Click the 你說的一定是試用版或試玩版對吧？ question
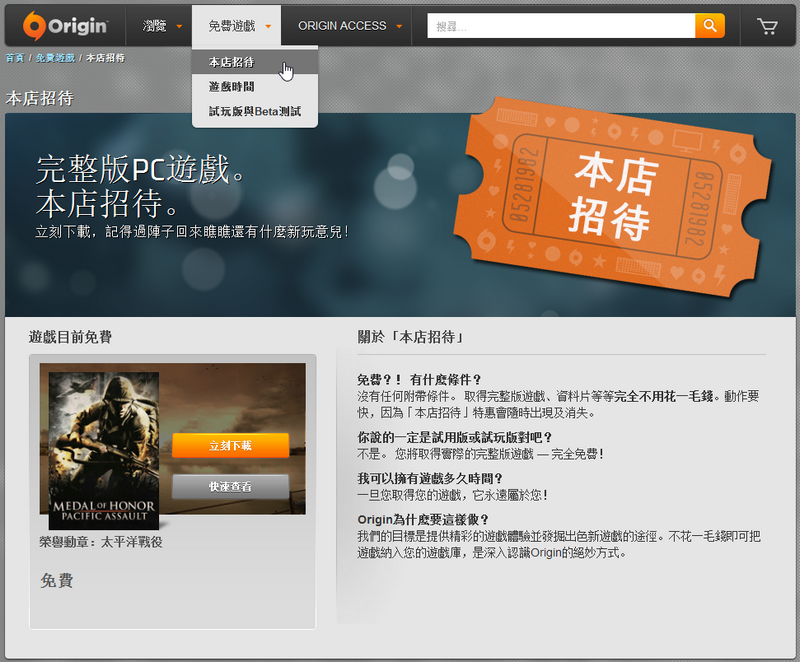The height and width of the screenshot is (662, 800). tap(455, 437)
